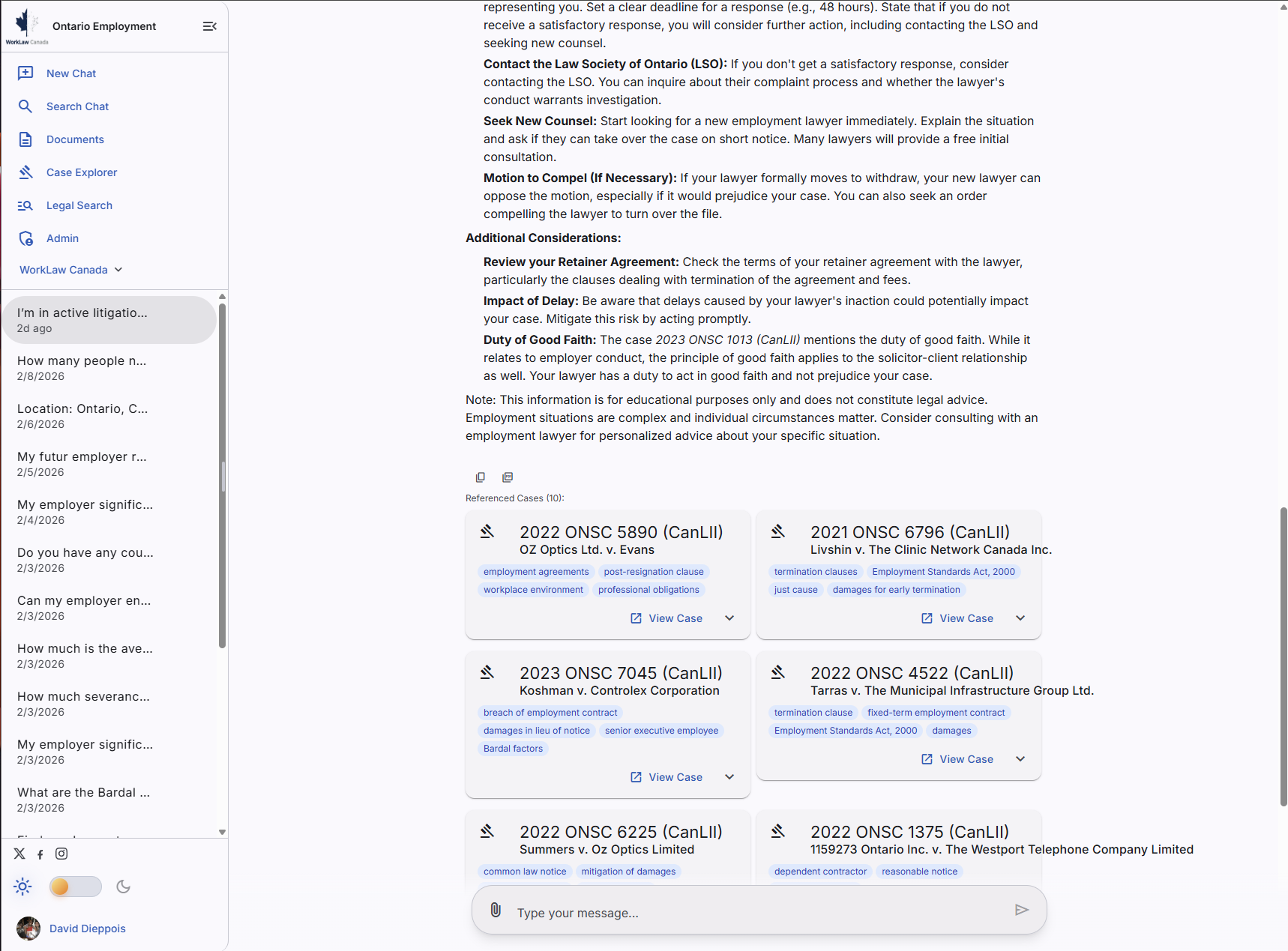Export the response as PDF

[508, 477]
